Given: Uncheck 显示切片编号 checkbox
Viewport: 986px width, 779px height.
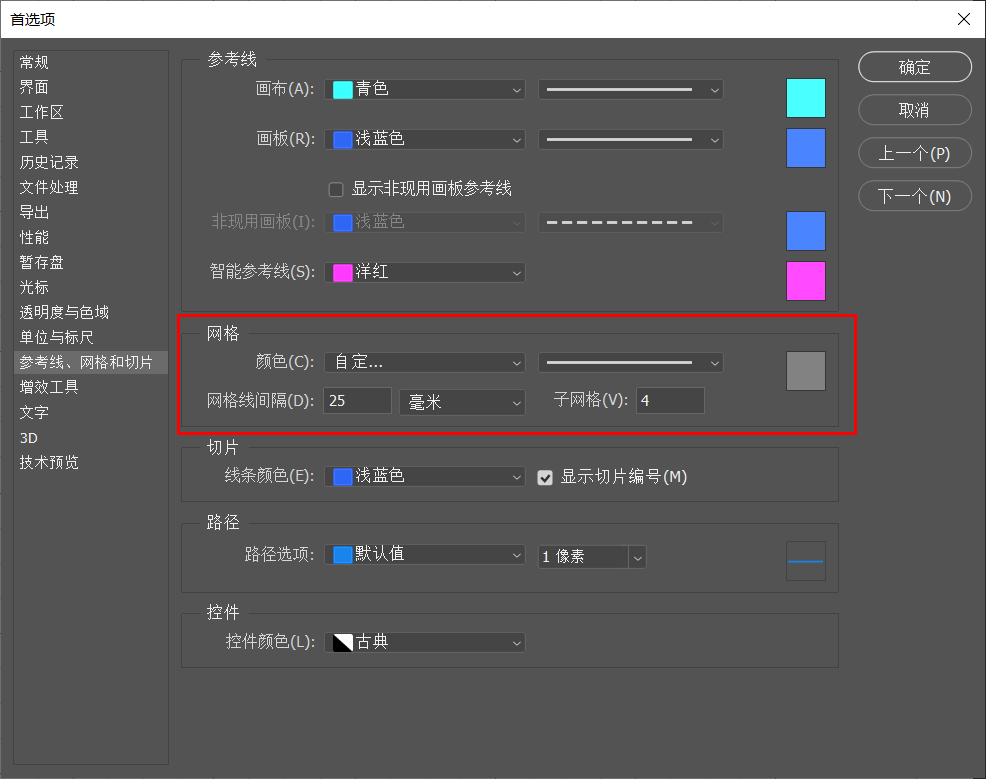Looking at the screenshot, I should pos(545,478).
